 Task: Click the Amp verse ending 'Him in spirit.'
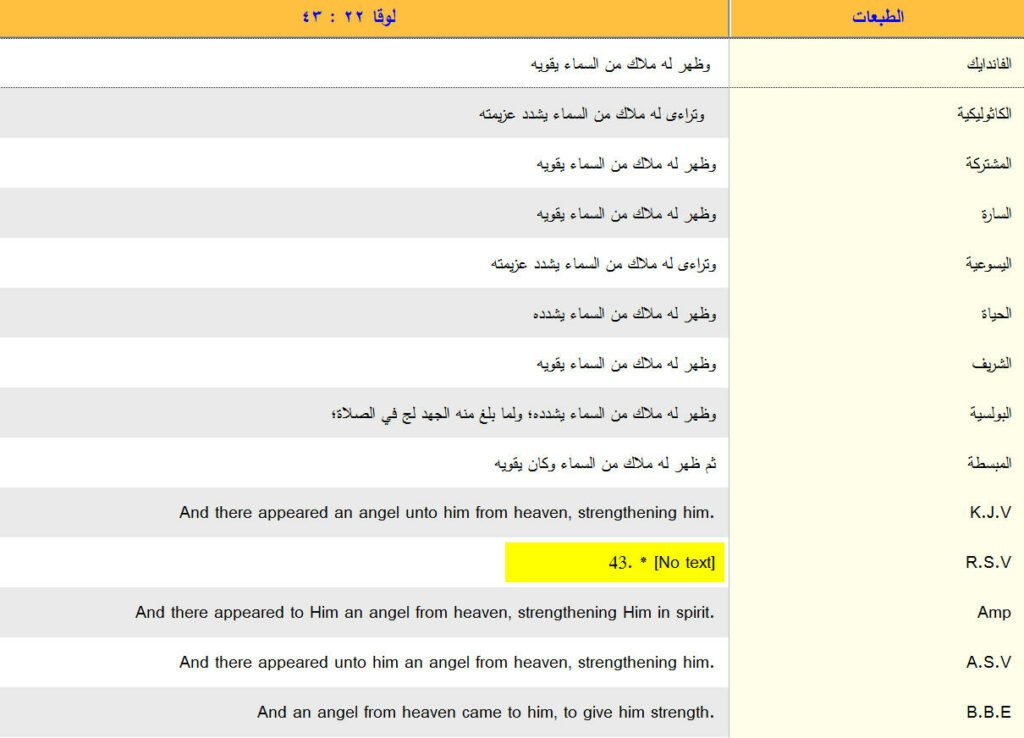tap(425, 613)
